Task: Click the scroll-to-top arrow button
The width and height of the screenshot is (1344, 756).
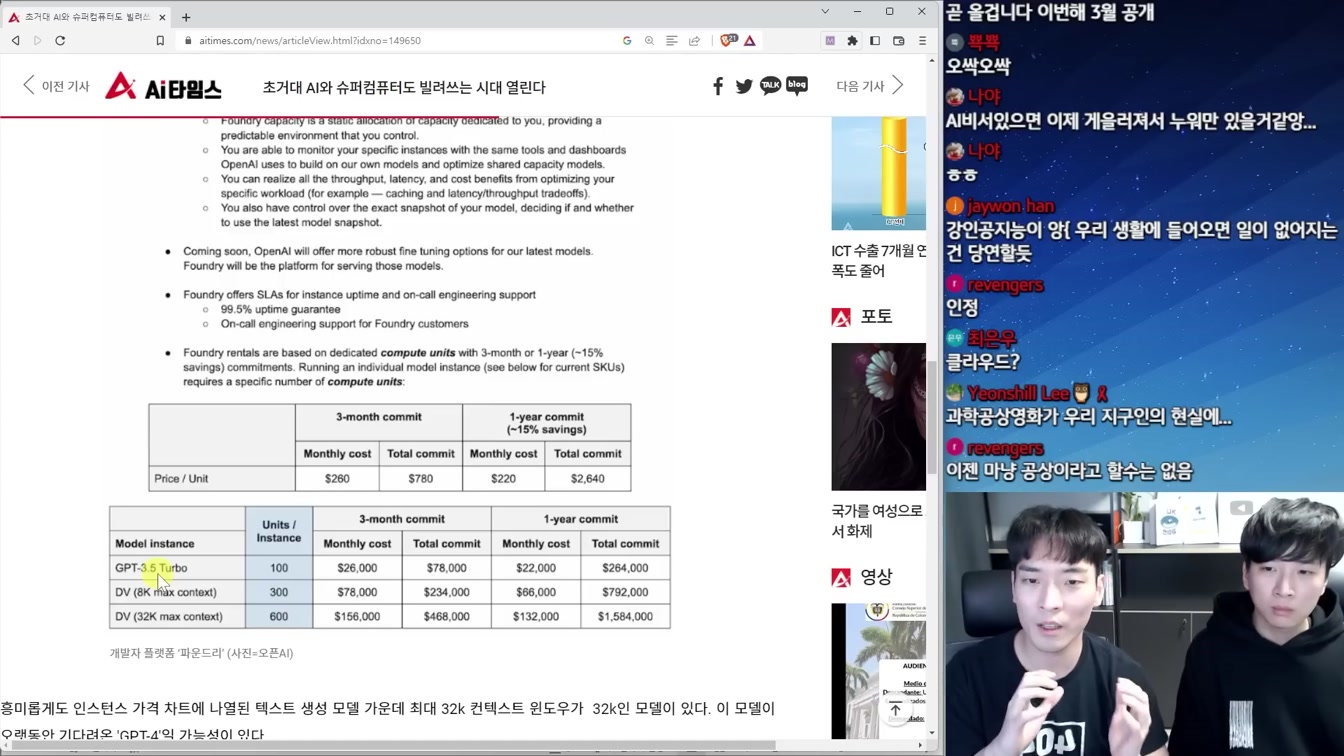Action: click(895, 709)
